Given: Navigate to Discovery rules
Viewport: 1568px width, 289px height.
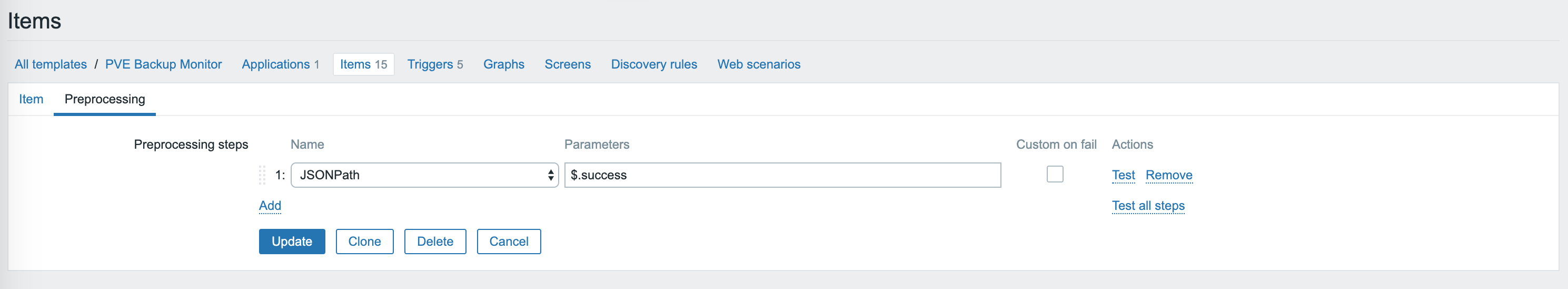Looking at the screenshot, I should [x=654, y=65].
